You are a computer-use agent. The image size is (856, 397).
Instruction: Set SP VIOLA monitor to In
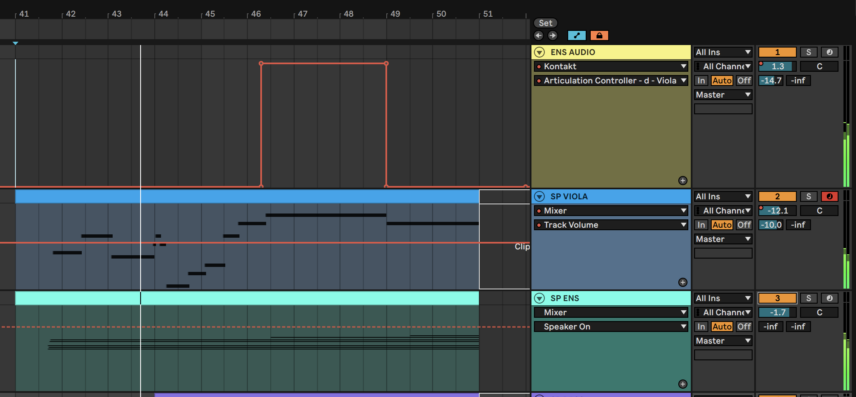pos(701,224)
